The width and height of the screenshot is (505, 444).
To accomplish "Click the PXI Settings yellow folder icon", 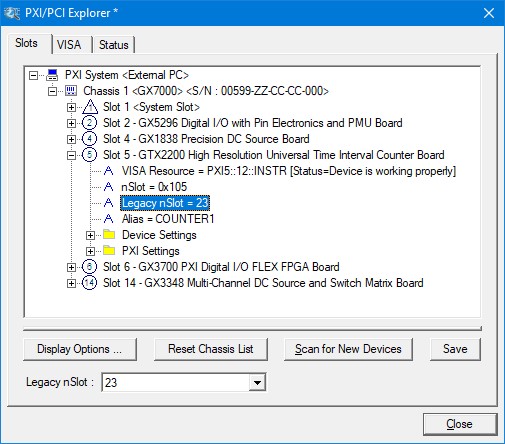I will coord(109,250).
